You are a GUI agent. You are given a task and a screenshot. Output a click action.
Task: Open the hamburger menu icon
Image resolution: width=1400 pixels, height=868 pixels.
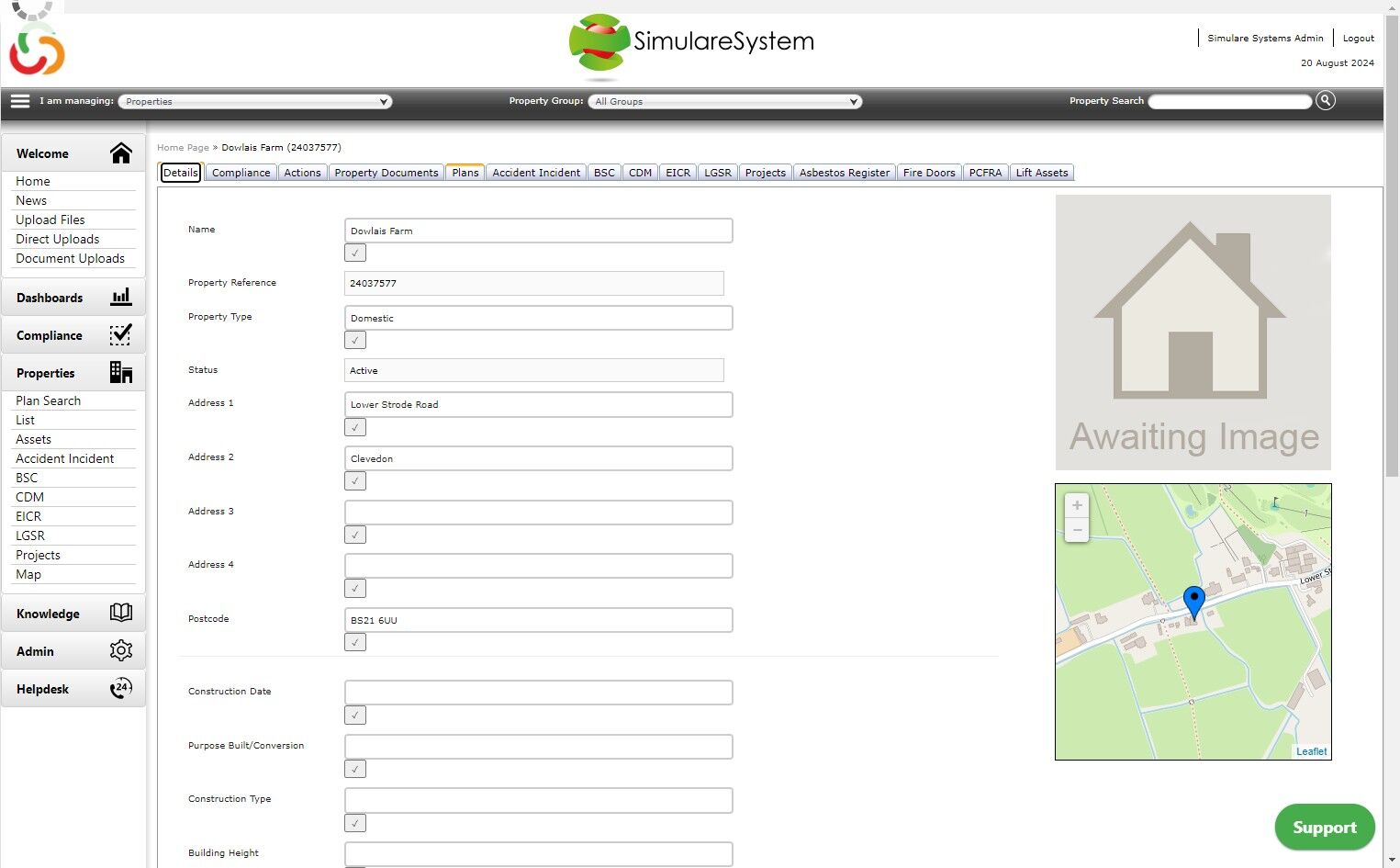(x=20, y=101)
